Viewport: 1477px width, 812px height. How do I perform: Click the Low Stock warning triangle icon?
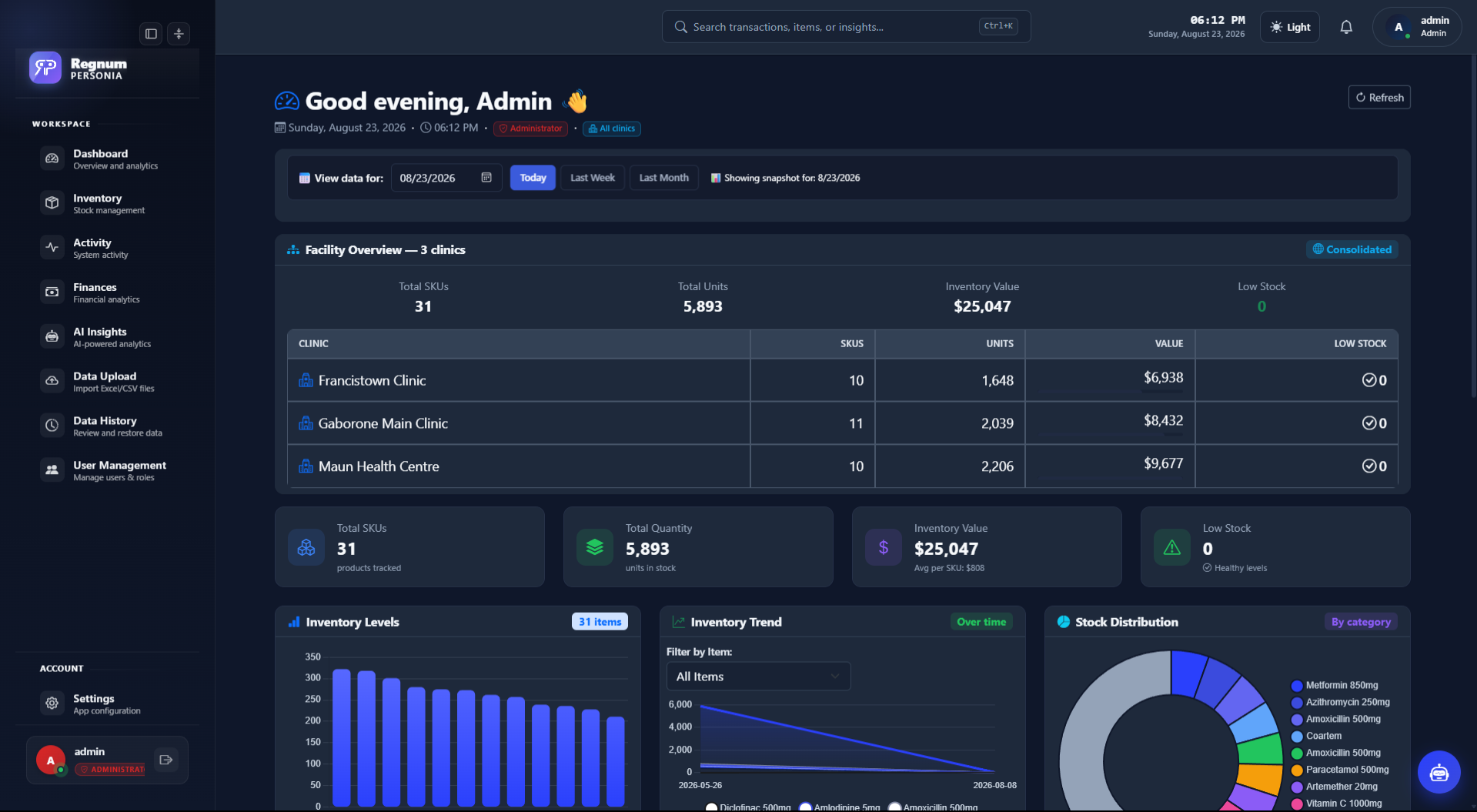coord(1172,547)
